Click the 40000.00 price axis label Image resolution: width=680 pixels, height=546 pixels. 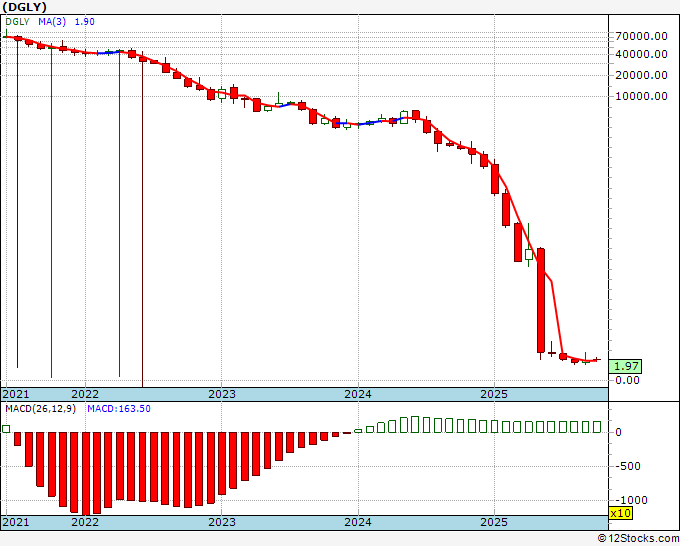pos(641,54)
